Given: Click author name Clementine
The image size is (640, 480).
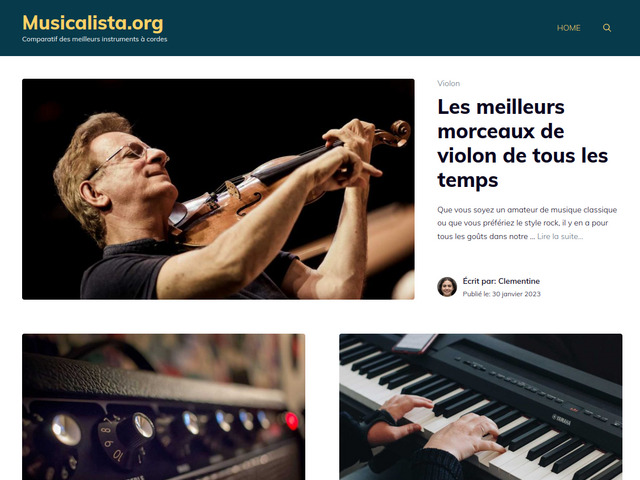Looking at the screenshot, I should (519, 281).
